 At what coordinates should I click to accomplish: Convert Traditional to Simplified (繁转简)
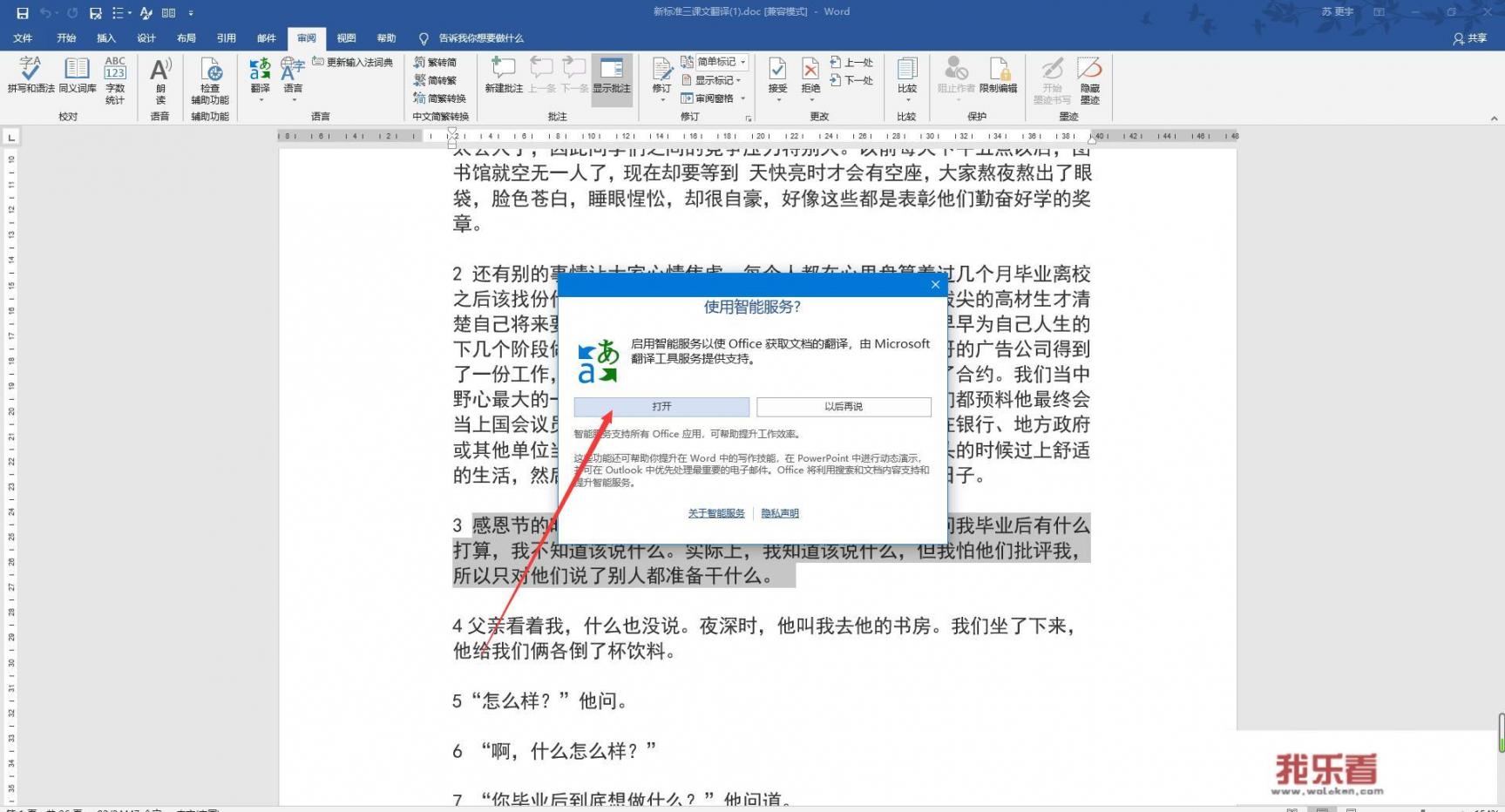coord(435,62)
